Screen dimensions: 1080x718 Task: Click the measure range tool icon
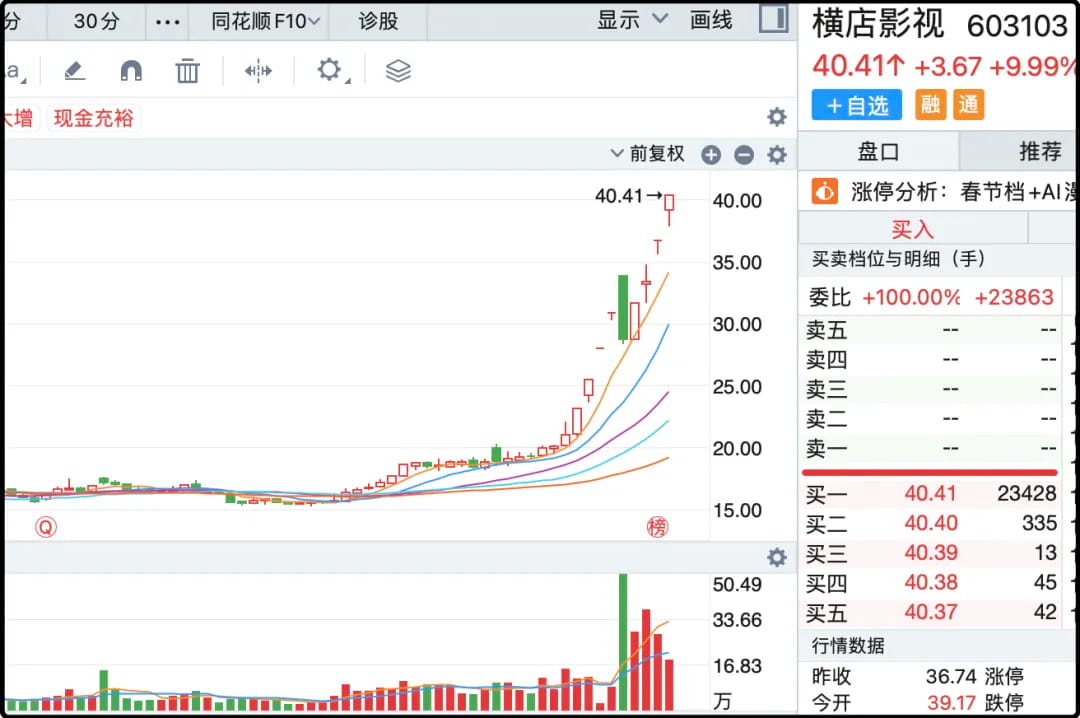258,71
